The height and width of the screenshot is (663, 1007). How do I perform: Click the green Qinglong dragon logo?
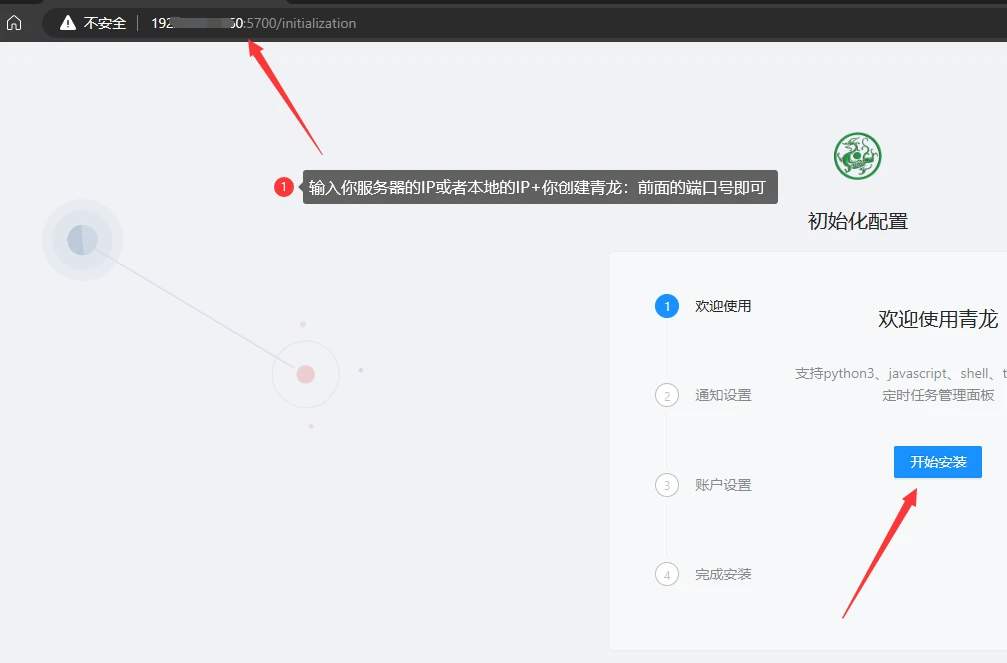(857, 156)
